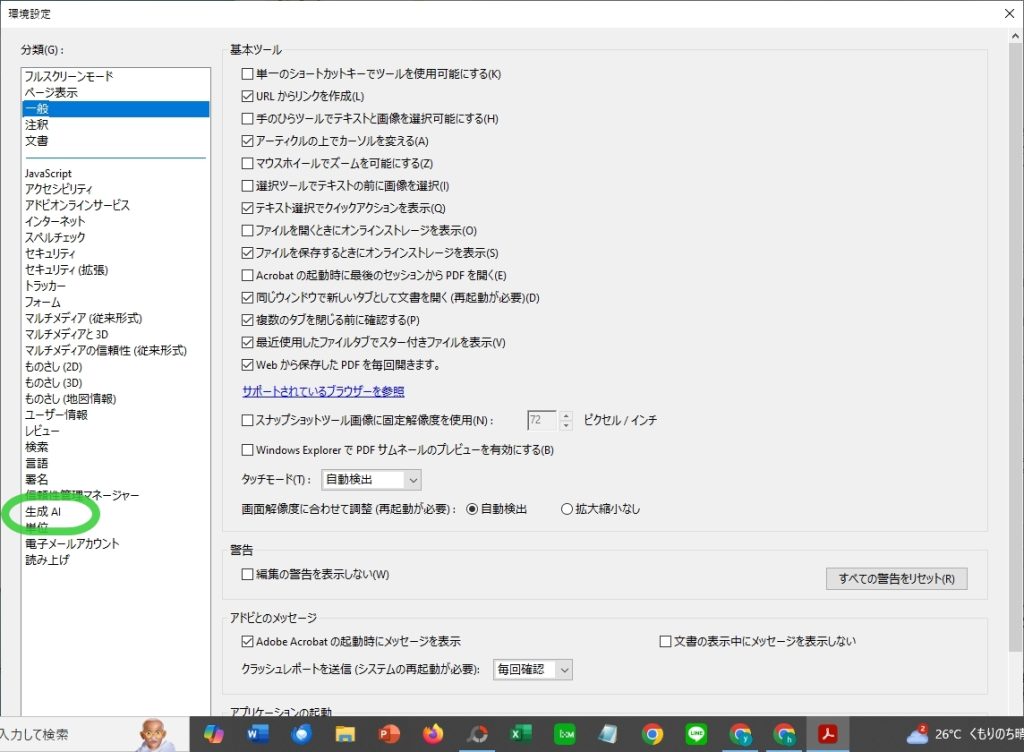Expand the クラッシュレポートを送信 dropdown

pyautogui.click(x=533, y=669)
